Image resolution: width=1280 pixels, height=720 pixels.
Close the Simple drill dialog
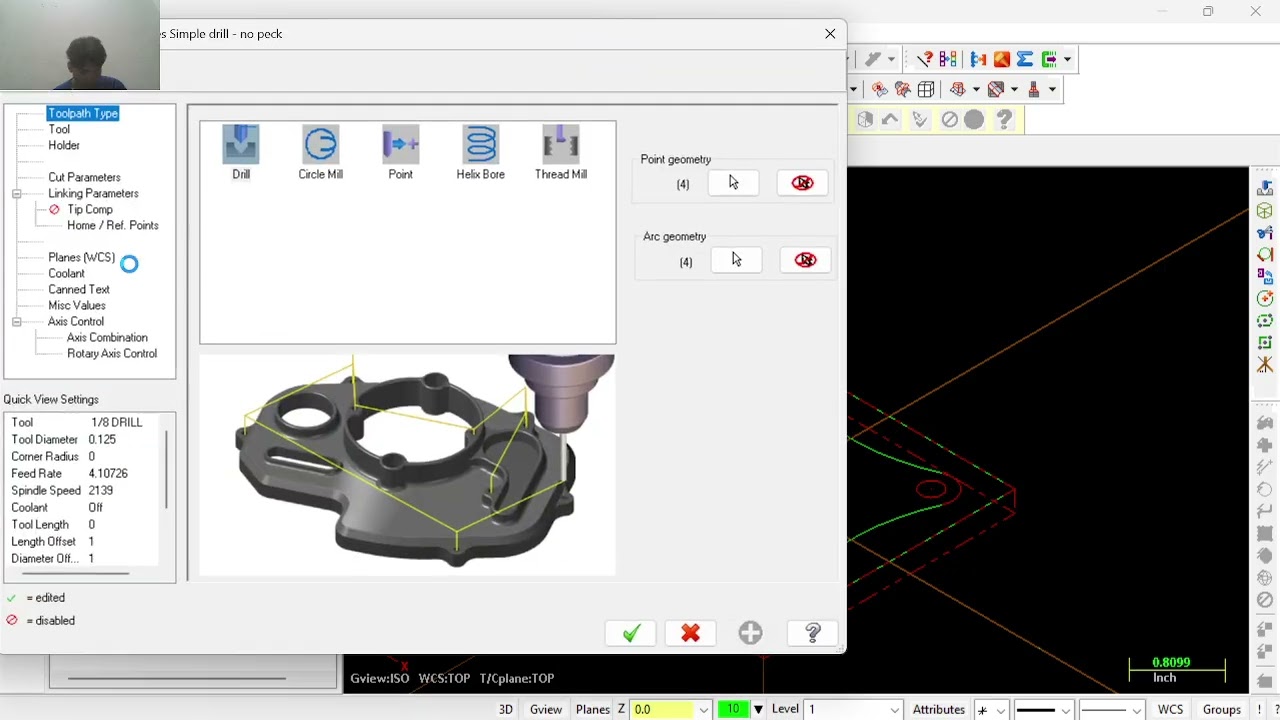click(x=830, y=34)
